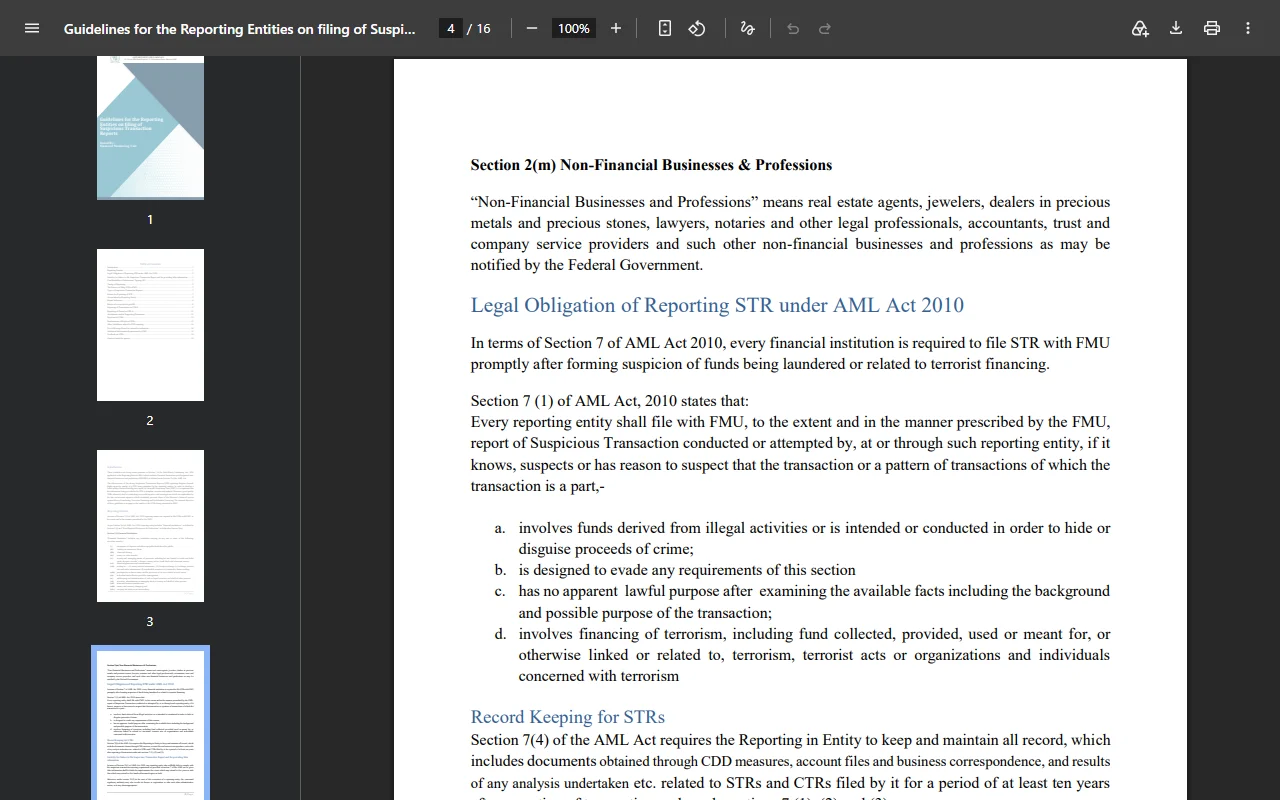Print the document

click(1212, 28)
